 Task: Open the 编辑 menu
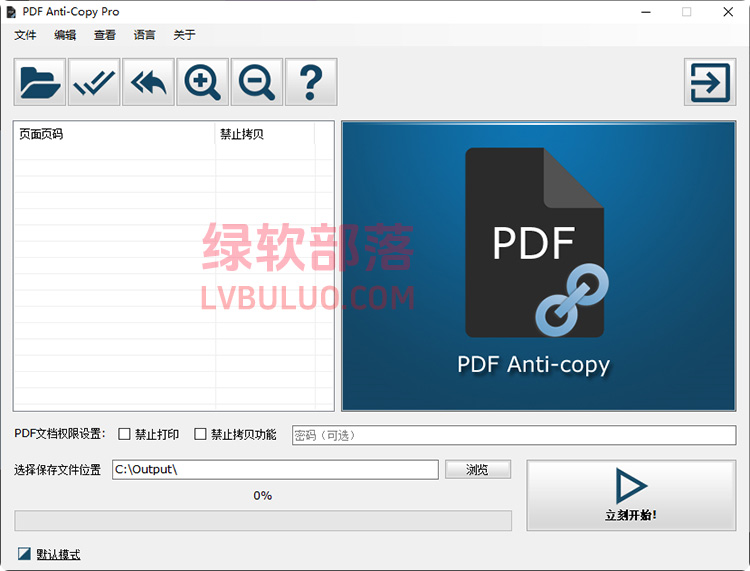[x=65, y=35]
